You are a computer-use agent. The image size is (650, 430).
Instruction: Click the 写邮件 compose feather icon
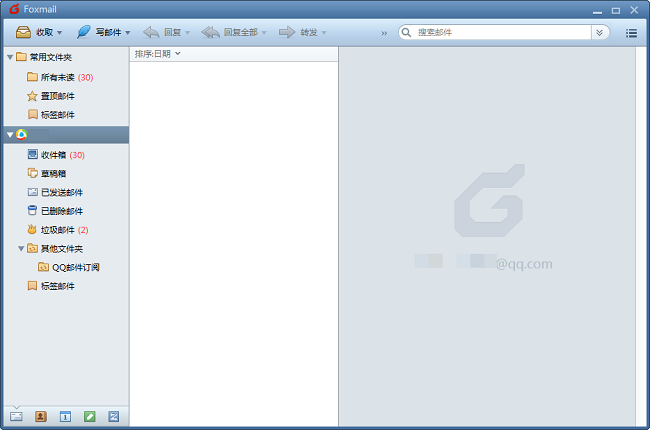pos(83,32)
